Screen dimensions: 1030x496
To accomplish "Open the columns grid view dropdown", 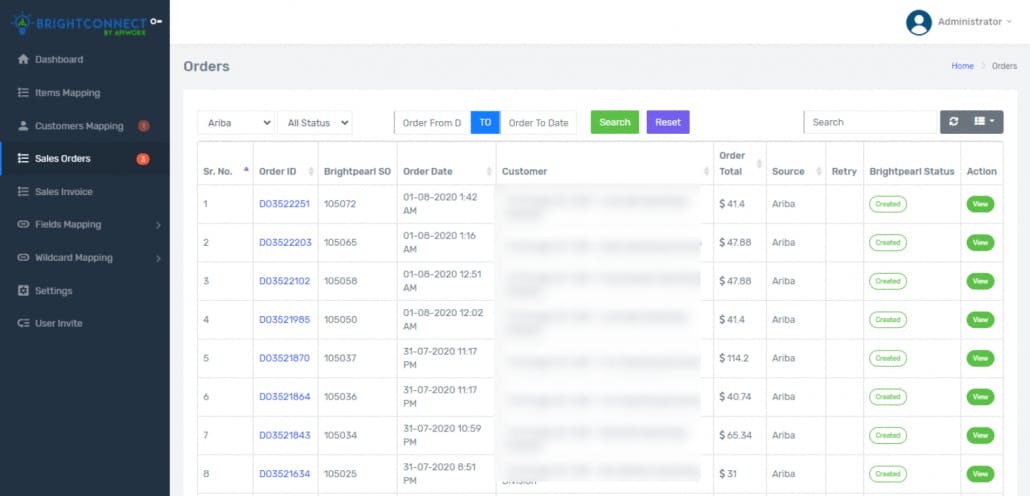I will pyautogui.click(x=984, y=122).
